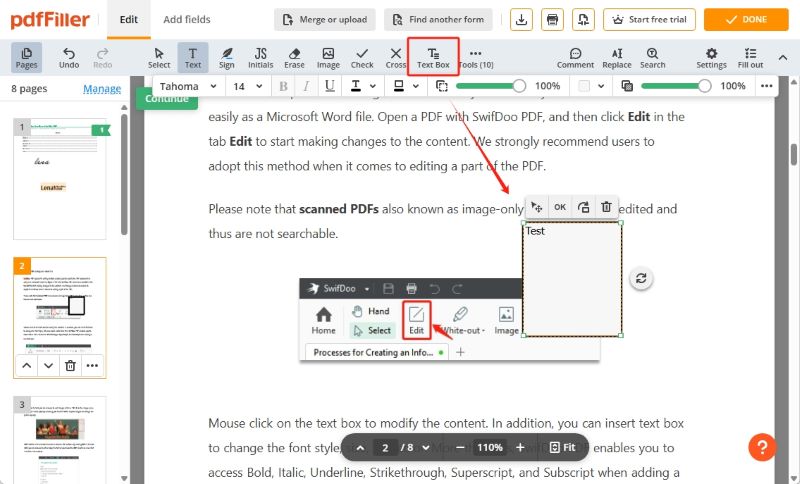The width and height of the screenshot is (800, 484).
Task: Move page 2 up with arrow
Action: click(27, 366)
